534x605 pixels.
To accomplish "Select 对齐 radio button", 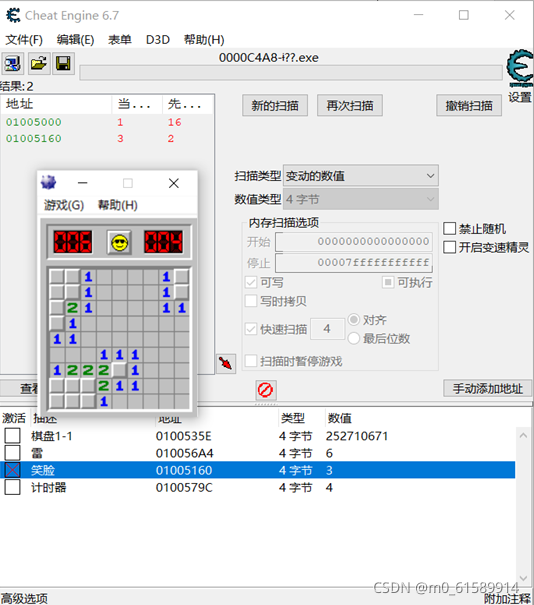I will (x=354, y=319).
